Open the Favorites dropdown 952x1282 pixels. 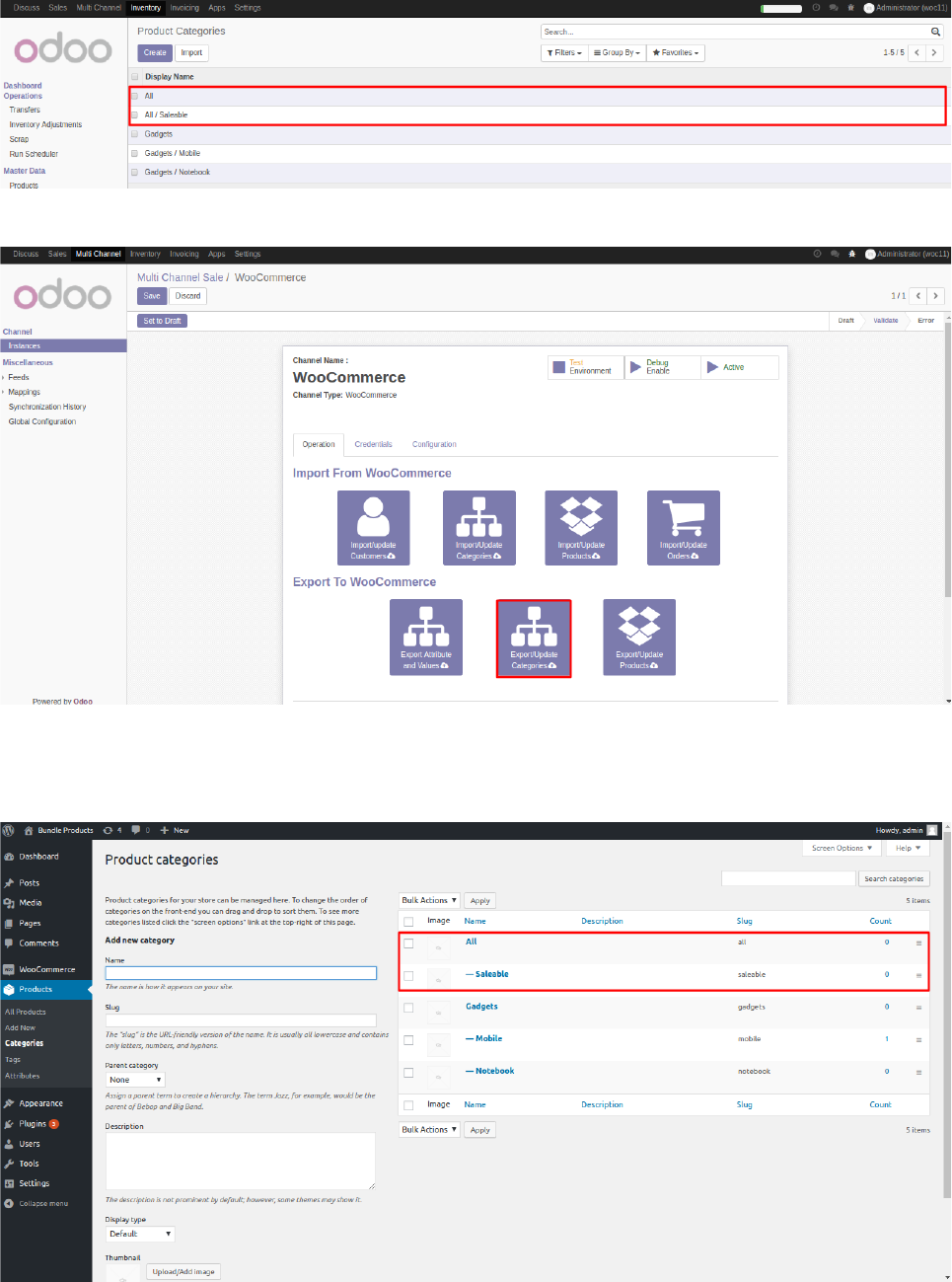point(676,52)
